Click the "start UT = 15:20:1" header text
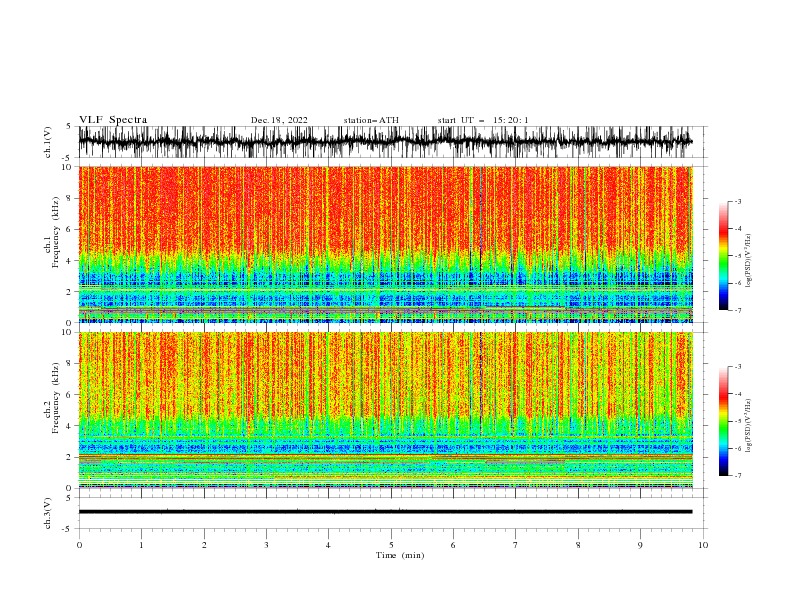792x612 pixels. pyautogui.click(x=483, y=120)
